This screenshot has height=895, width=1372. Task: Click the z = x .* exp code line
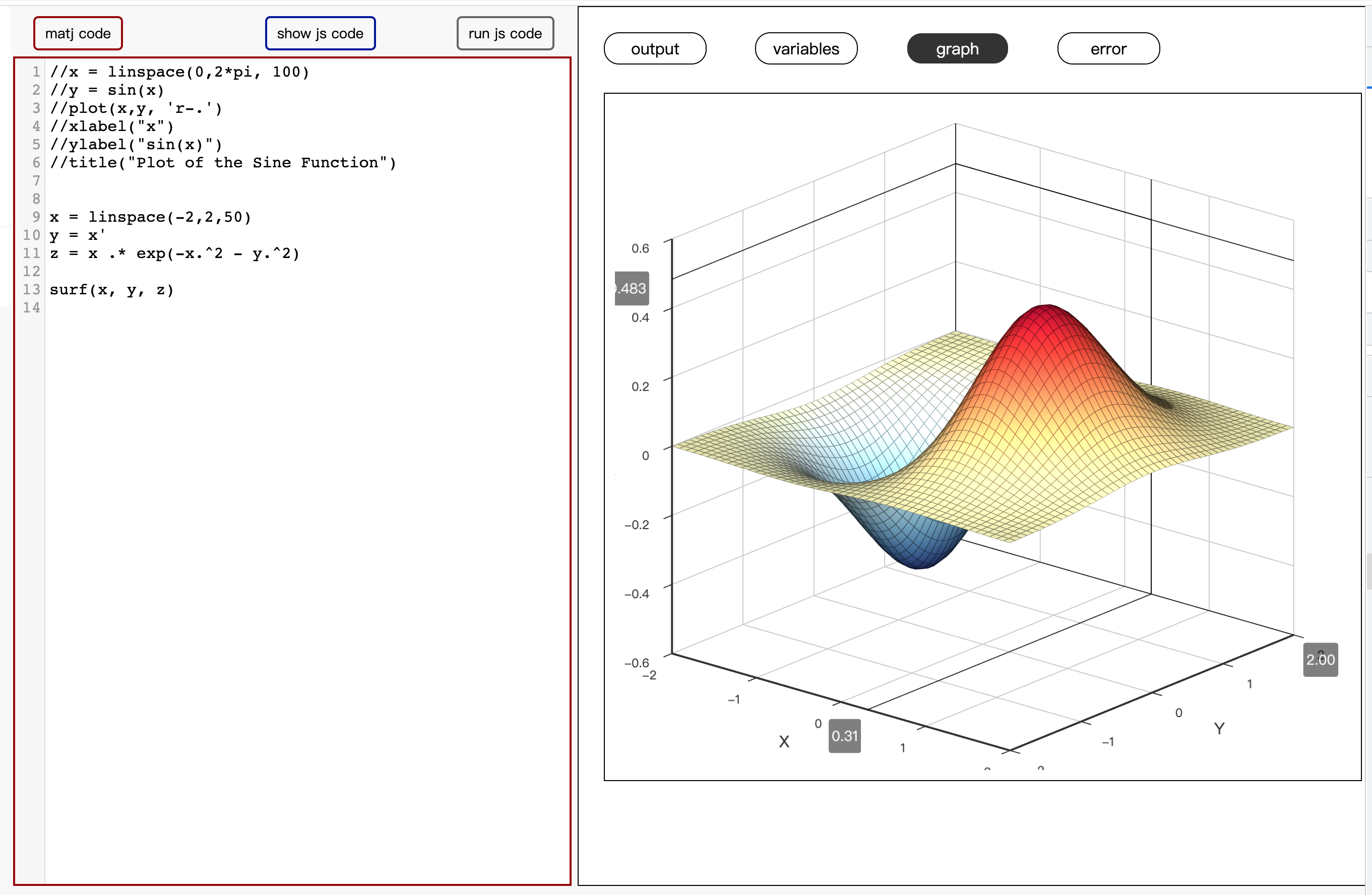174,253
